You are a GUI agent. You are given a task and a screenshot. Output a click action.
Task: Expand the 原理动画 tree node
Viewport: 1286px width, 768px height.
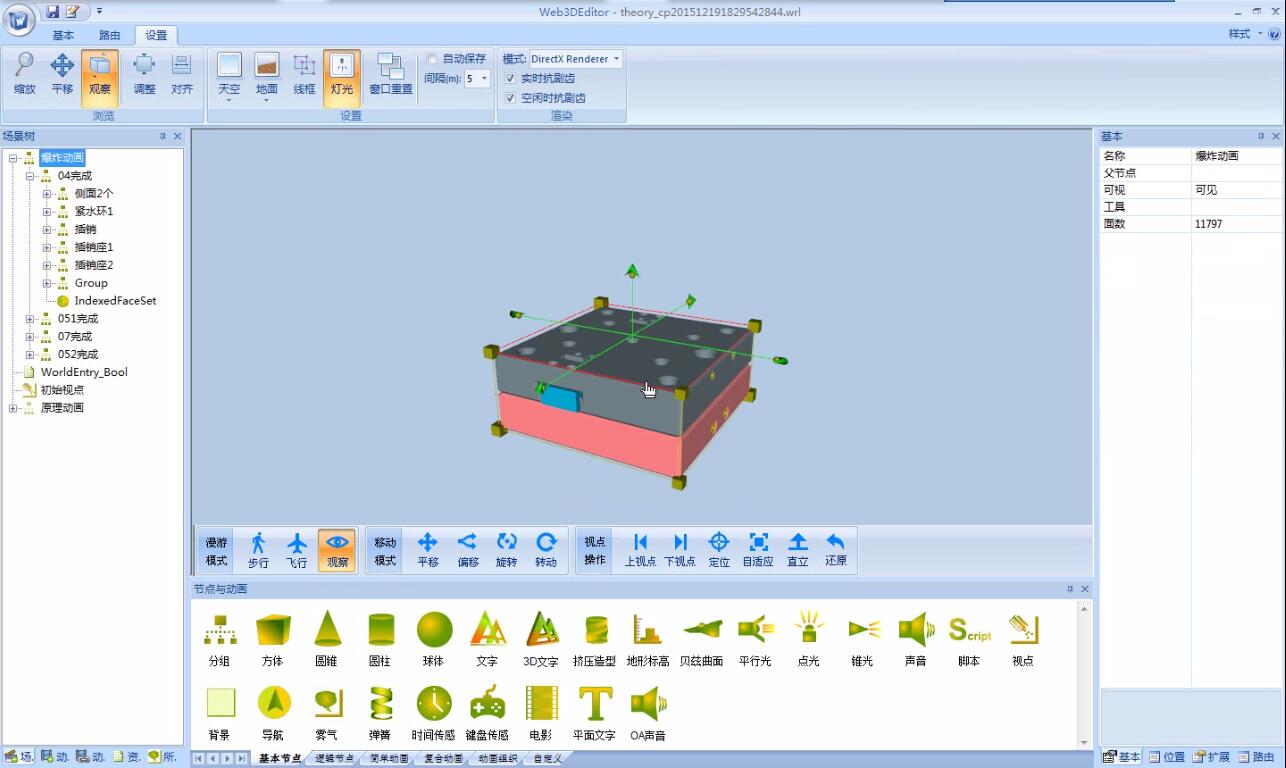click(x=13, y=408)
